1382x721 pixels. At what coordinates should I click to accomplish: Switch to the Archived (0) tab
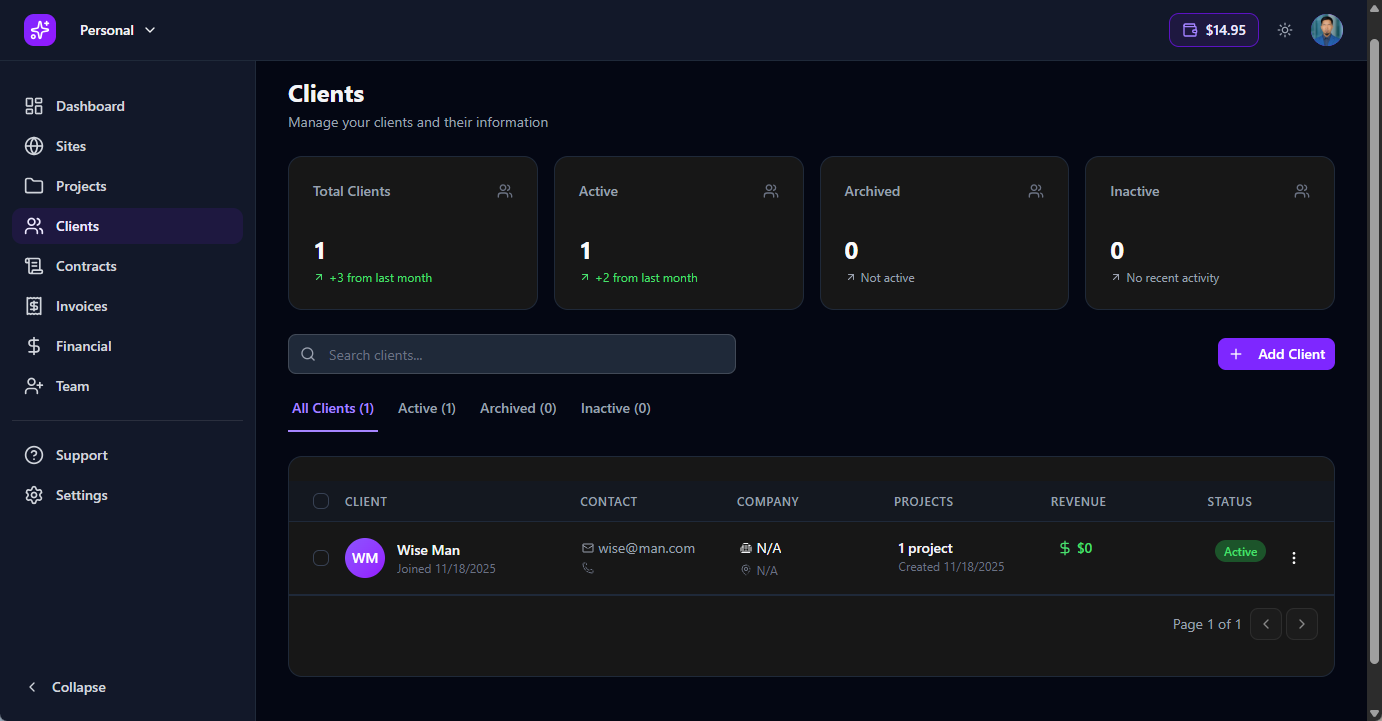pos(518,408)
